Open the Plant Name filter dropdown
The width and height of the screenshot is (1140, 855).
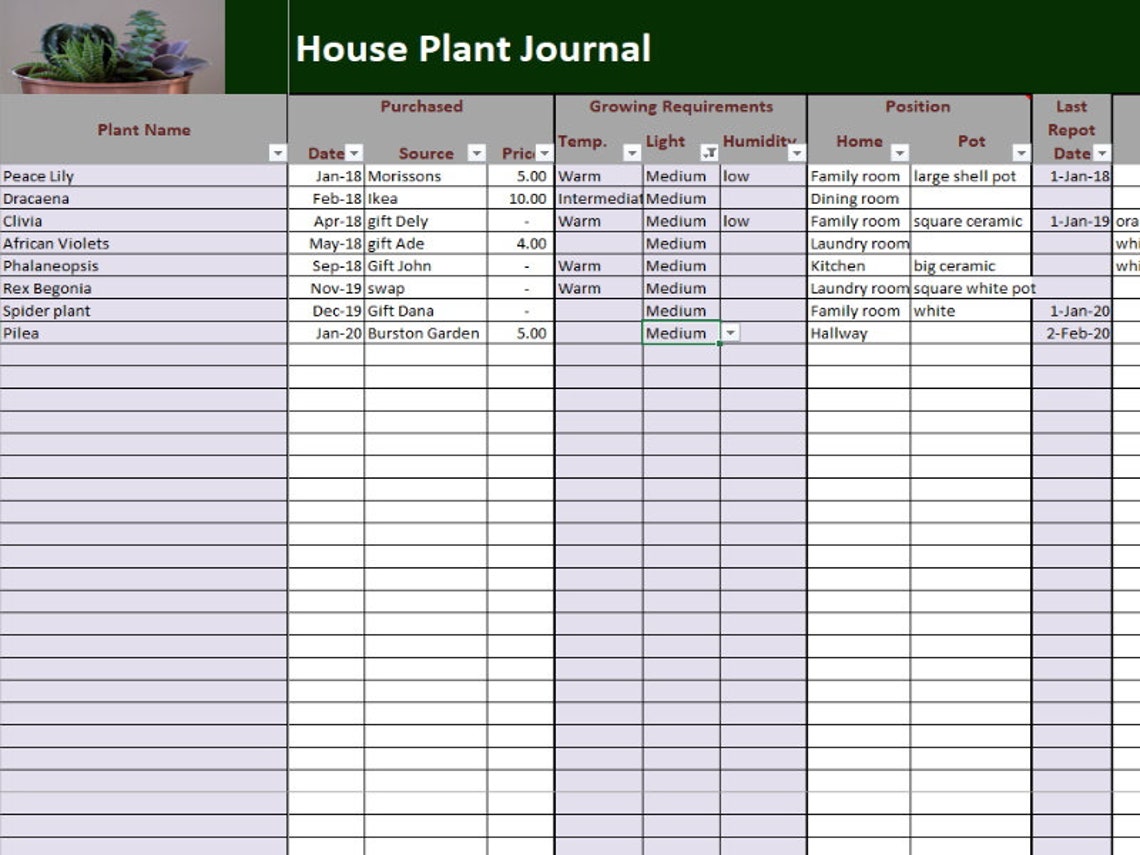tap(277, 151)
